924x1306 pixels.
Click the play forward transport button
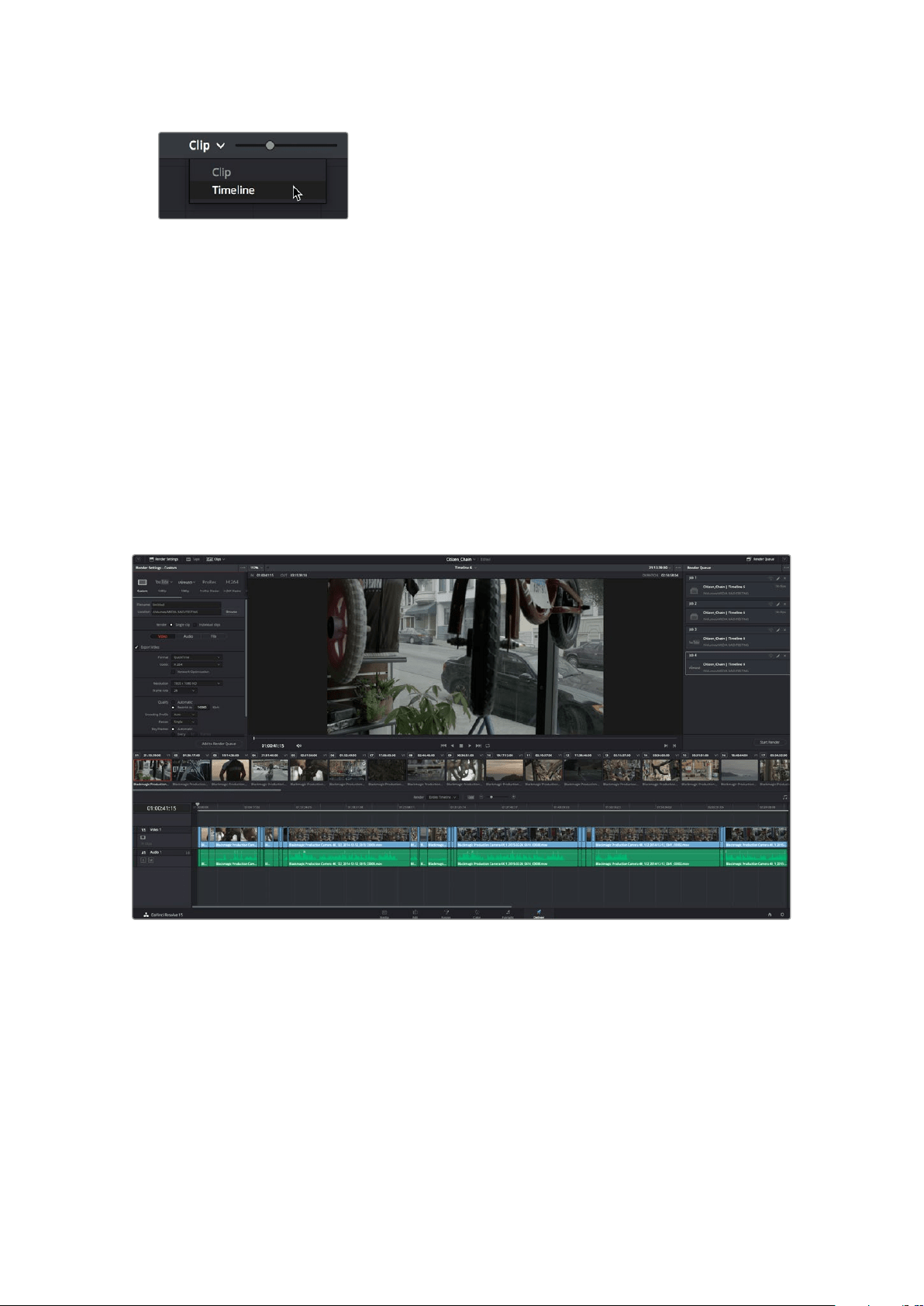[x=470, y=746]
